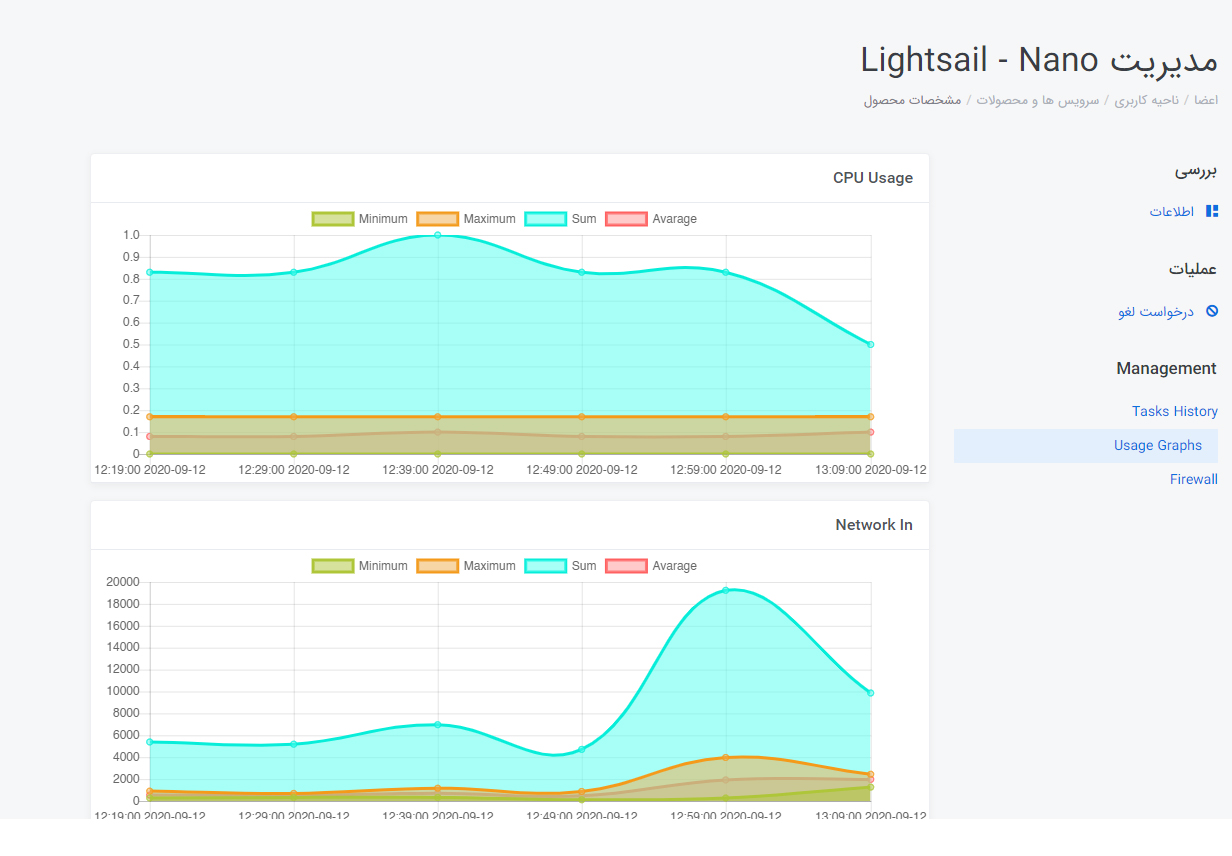Open Tasks History in Management menu
1232x856 pixels.
[x=1175, y=411]
